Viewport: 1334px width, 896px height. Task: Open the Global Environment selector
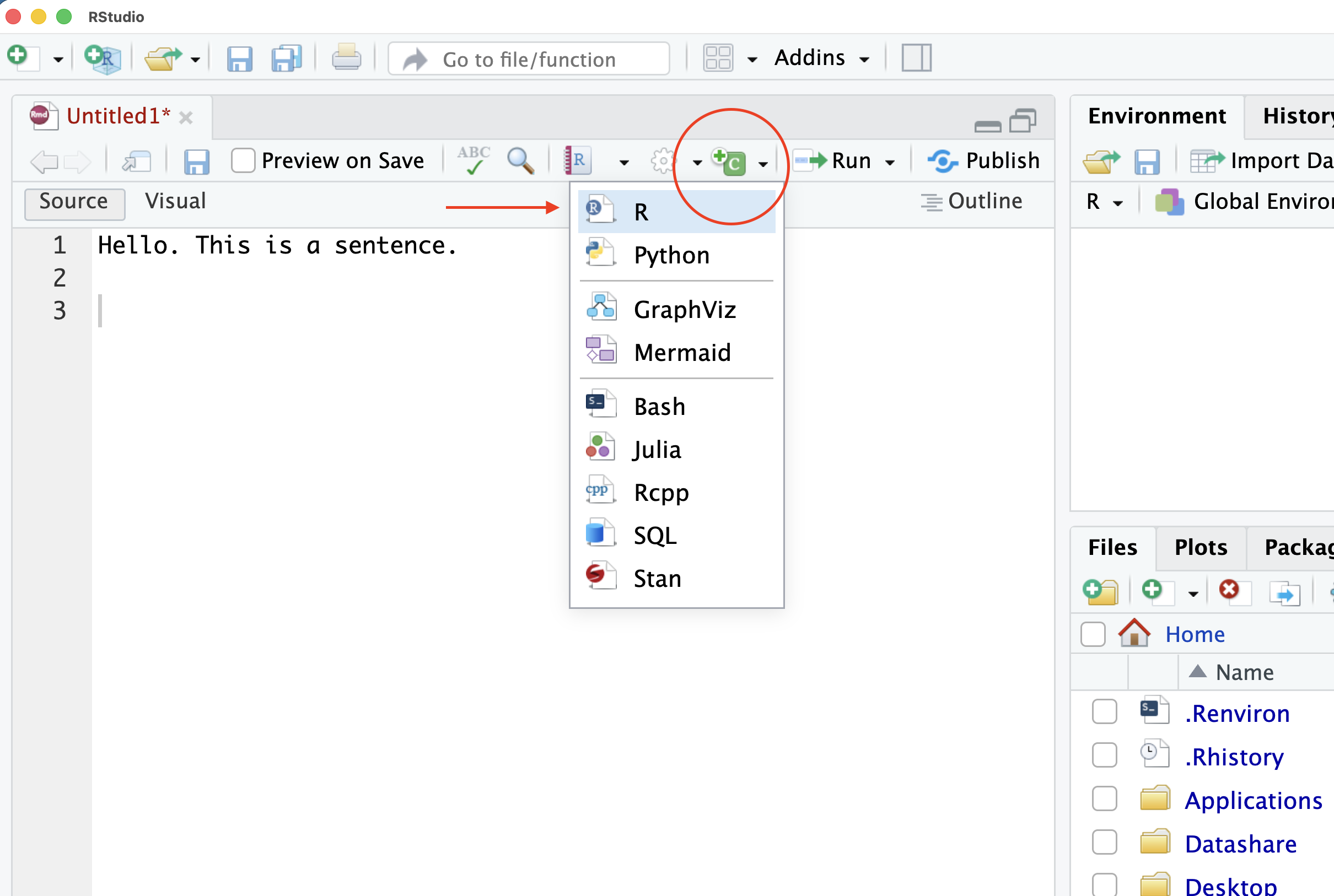[x=1244, y=201]
